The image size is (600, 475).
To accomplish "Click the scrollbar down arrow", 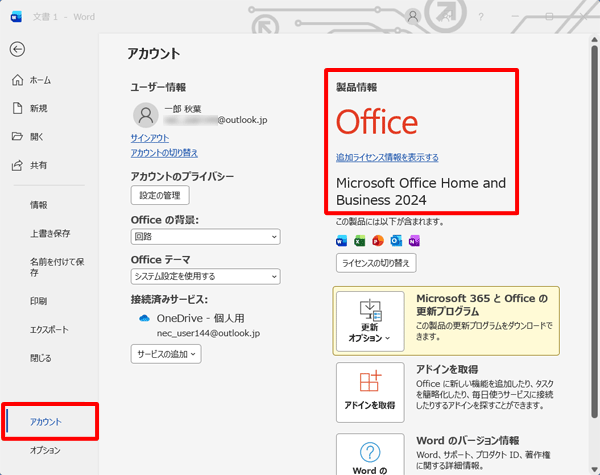I will [x=594, y=469].
